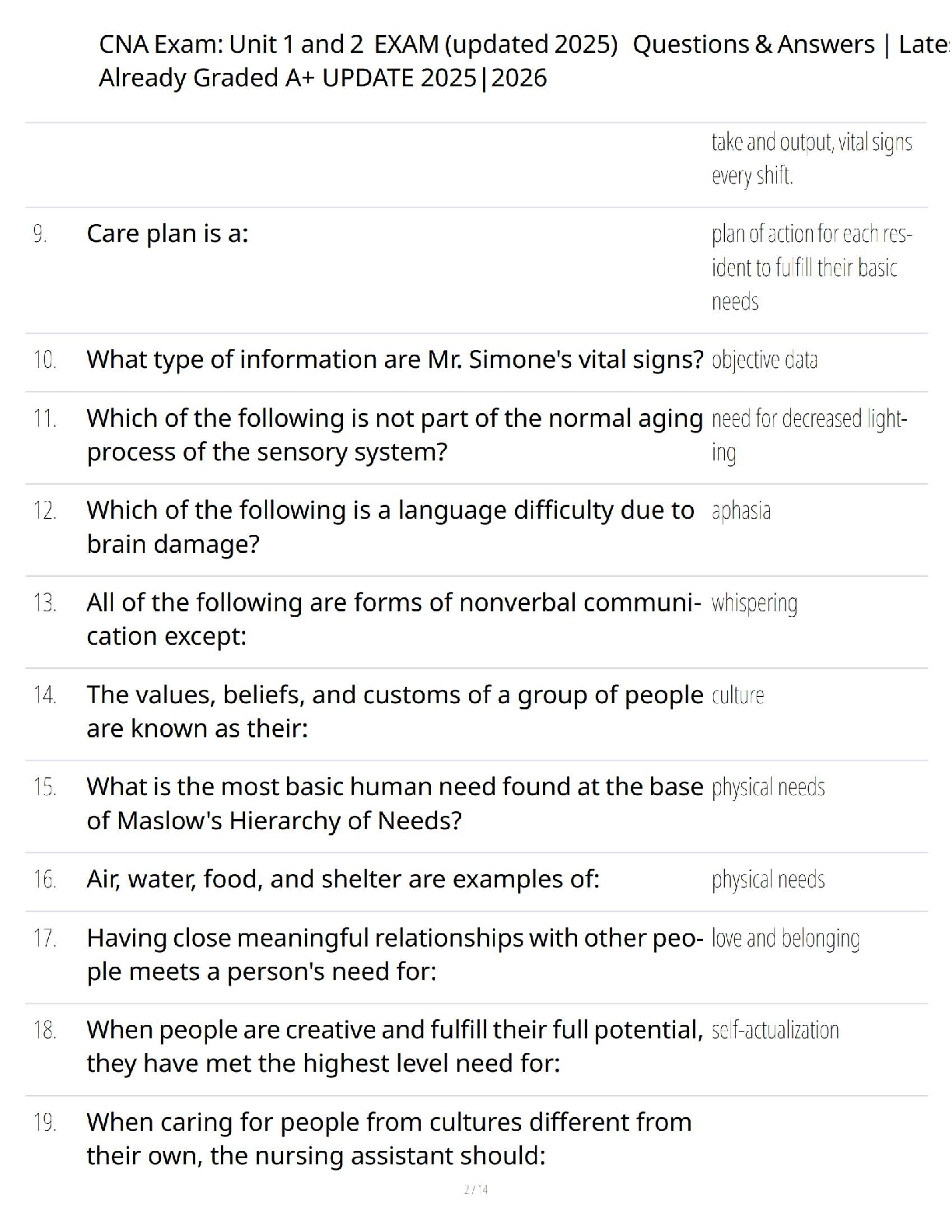The image size is (952, 1232).
Task: Click question number 19
Action: point(44,1122)
